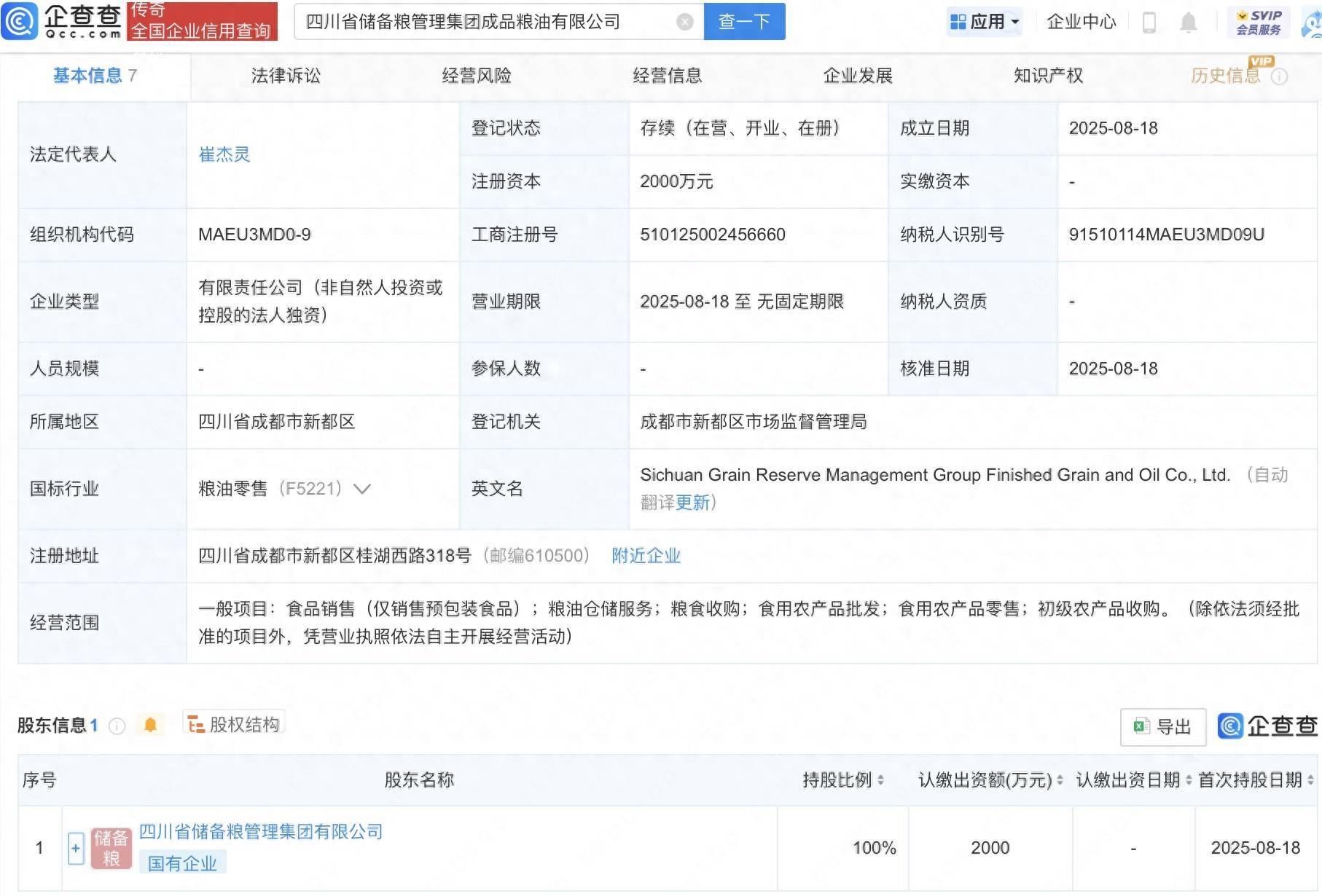
Task: Expand the 粮油零售 industry chevron
Action: [362, 490]
